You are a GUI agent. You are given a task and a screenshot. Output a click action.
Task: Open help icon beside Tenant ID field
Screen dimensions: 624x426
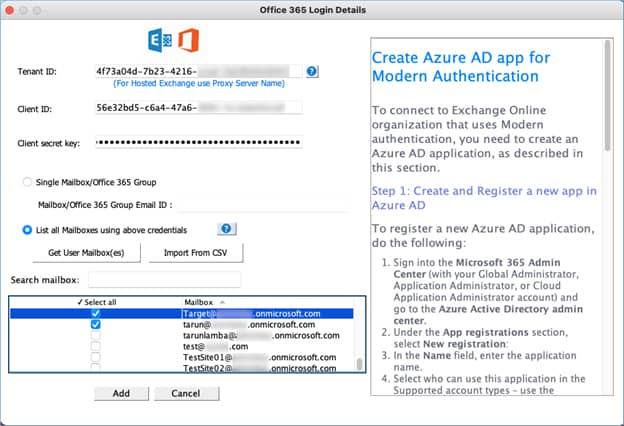pyautogui.click(x=312, y=71)
